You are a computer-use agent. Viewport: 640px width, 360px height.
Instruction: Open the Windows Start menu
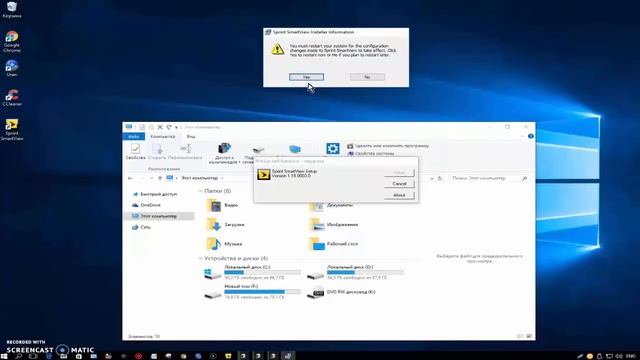point(4,356)
